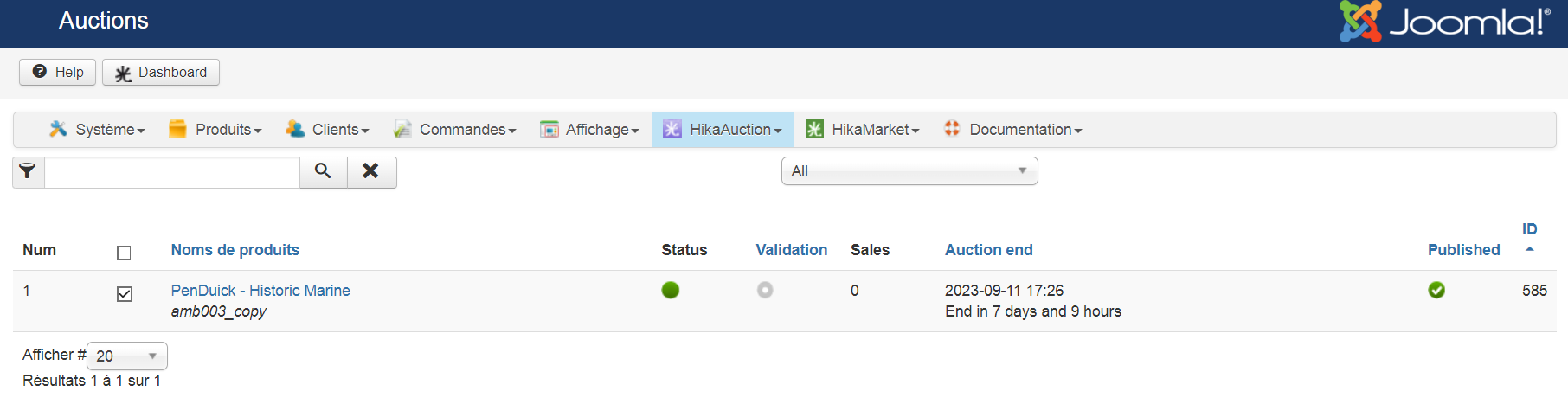Open the Afficher # 20 dropdown
Image resolution: width=1568 pixels, height=404 pixels.
127,356
